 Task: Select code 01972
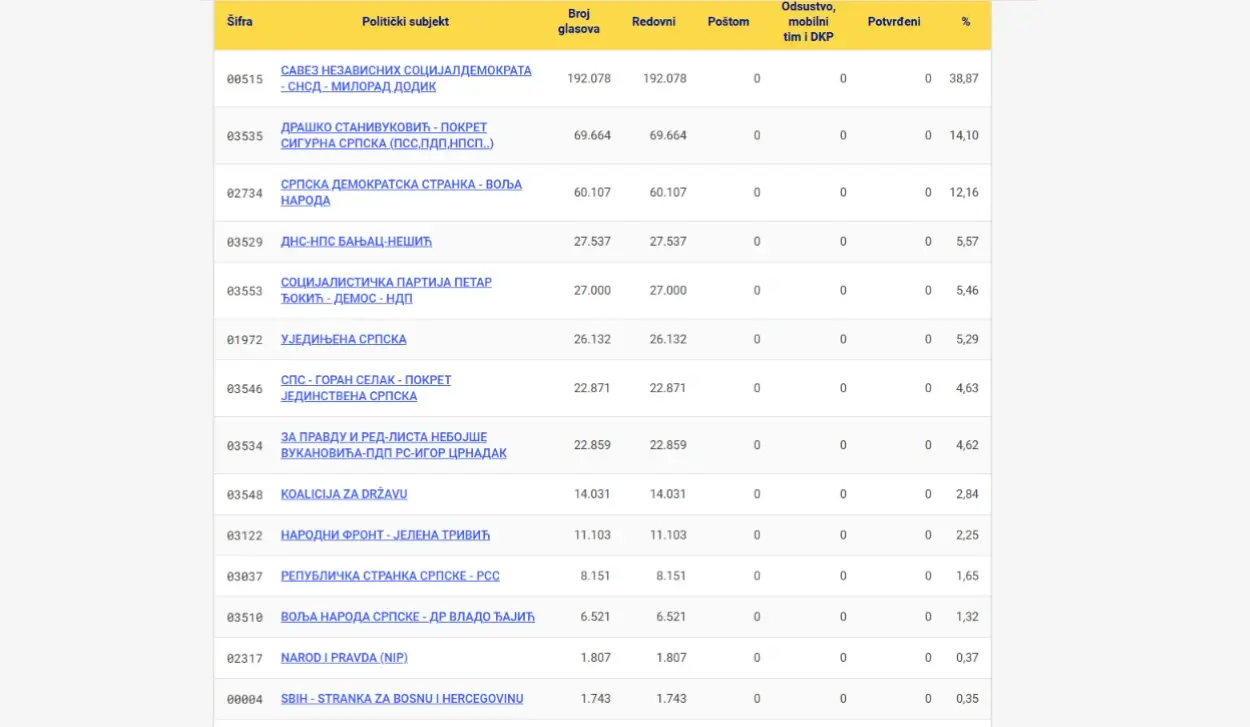(x=245, y=340)
